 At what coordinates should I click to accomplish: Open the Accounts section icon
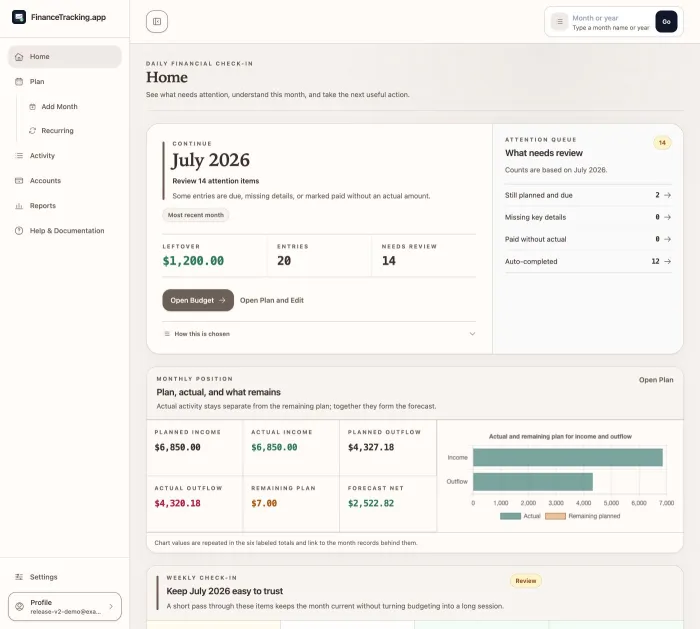pyautogui.click(x=19, y=181)
